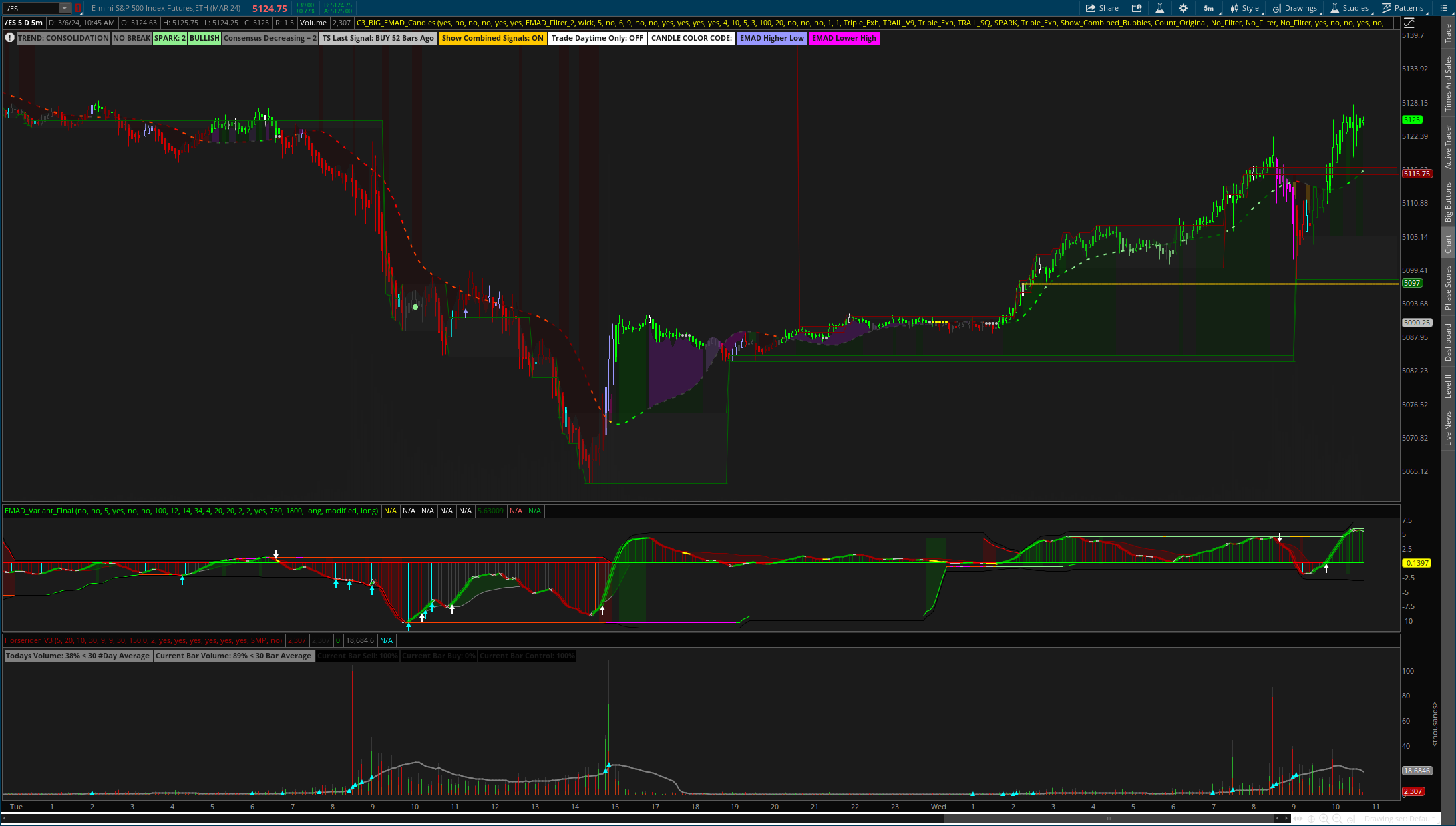Click the drawing tools icon at bottom
Screen dimensions: 1456x826
[1351, 819]
